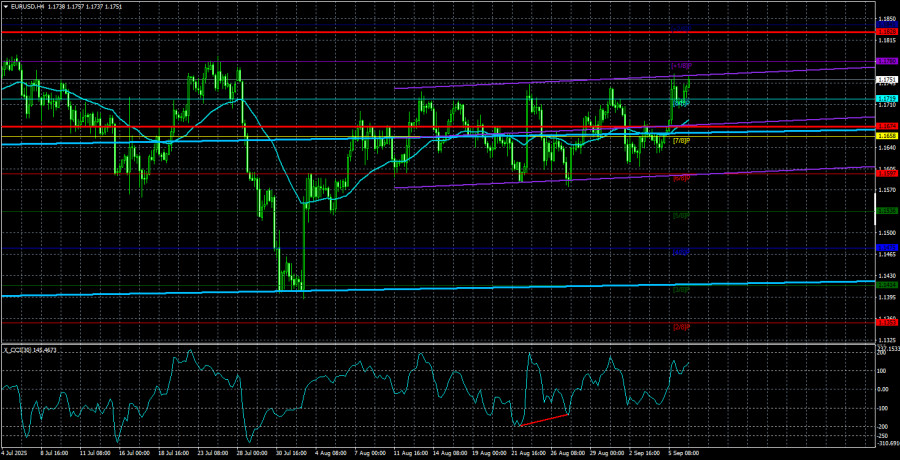Image resolution: width=900 pixels, height=460 pixels.
Task: Select the red 1.1828 price level tag
Action: tap(885, 32)
